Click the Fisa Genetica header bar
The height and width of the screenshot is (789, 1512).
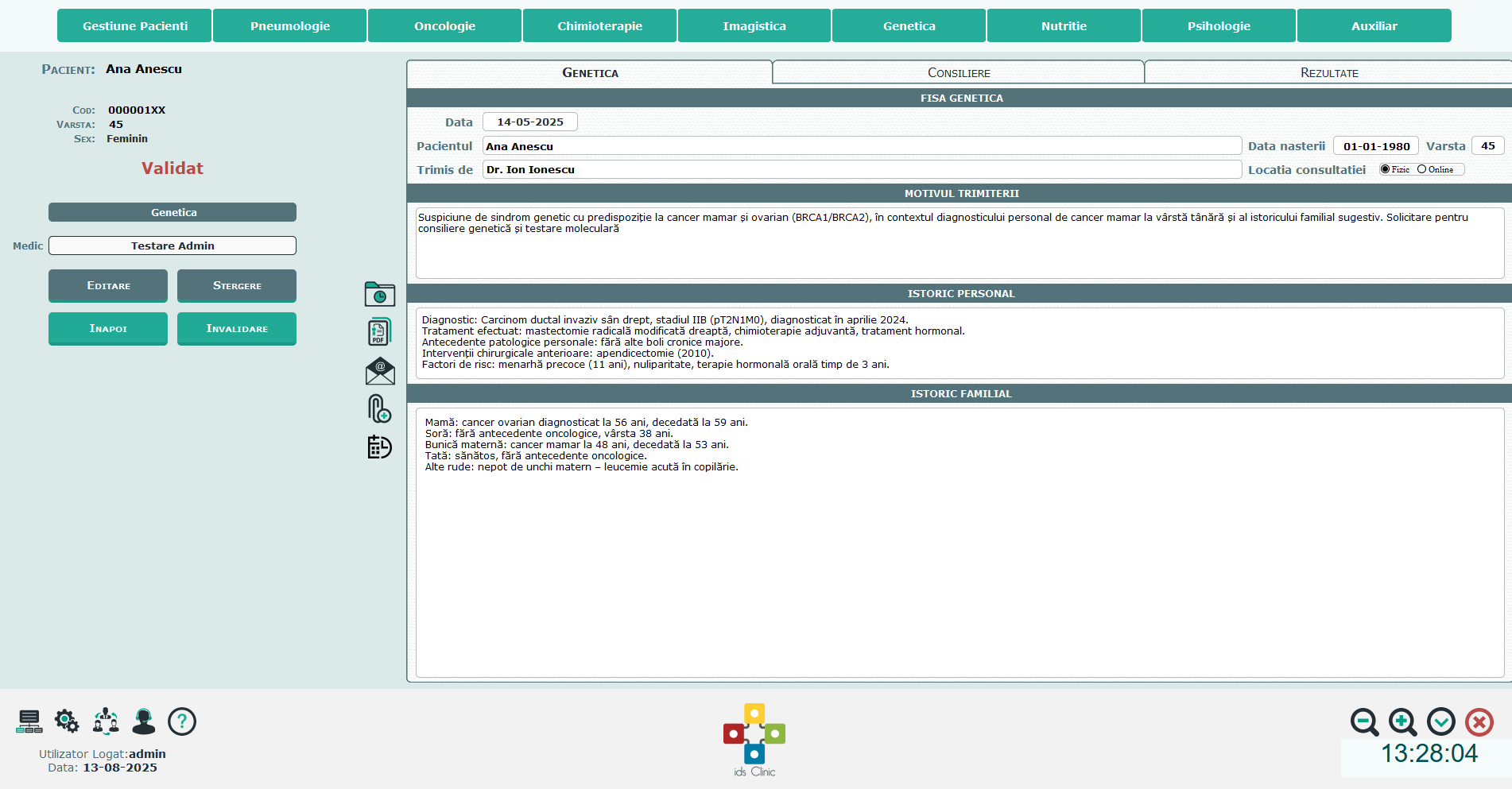point(960,98)
